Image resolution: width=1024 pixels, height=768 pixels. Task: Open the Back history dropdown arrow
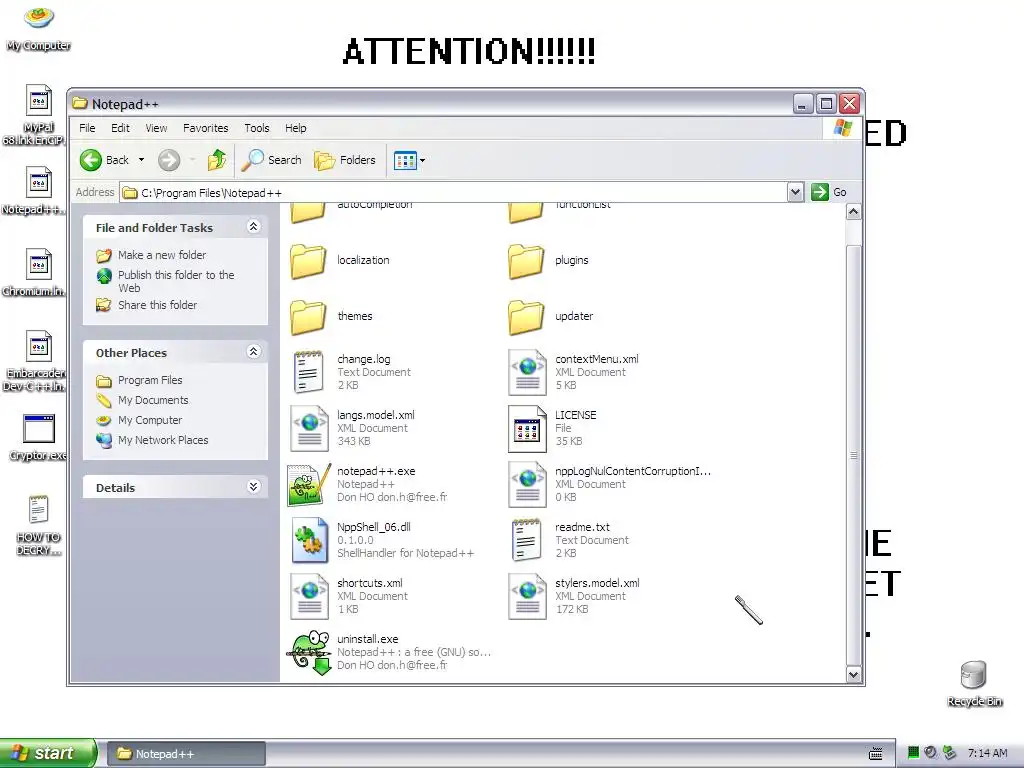click(142, 160)
